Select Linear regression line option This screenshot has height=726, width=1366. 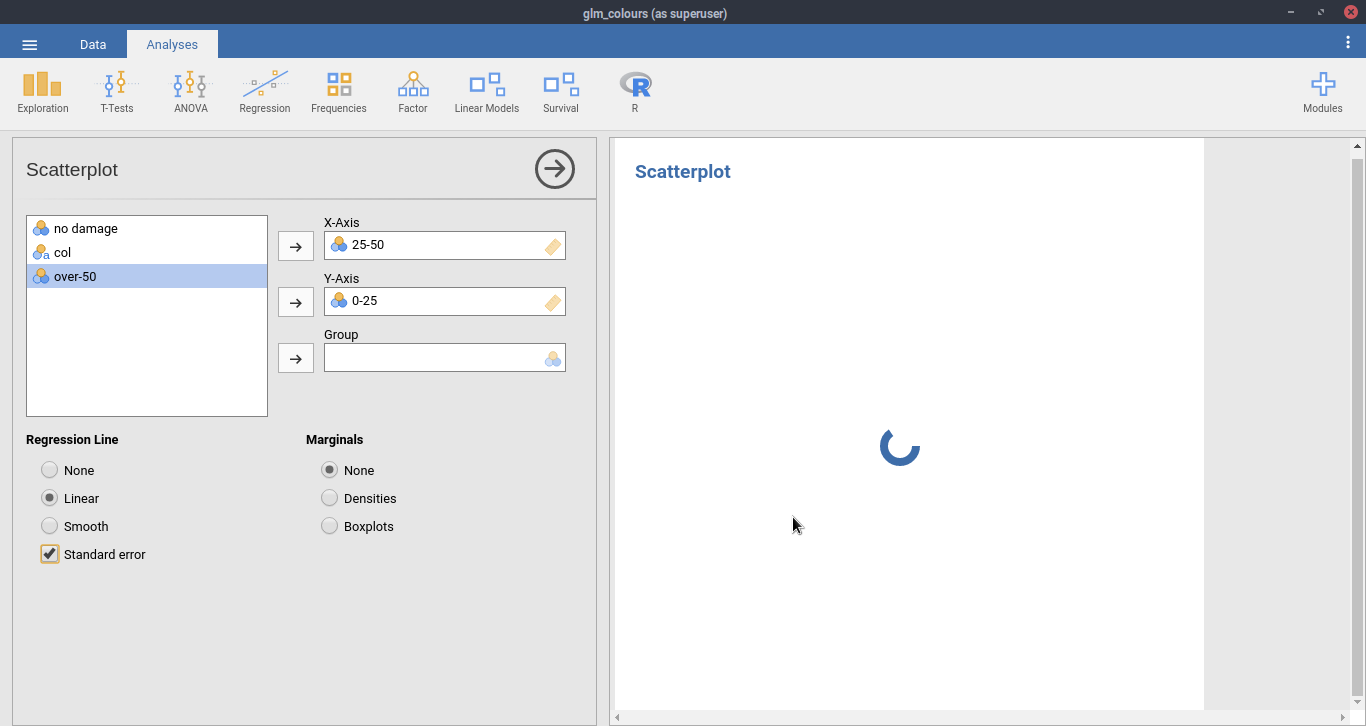70,498
